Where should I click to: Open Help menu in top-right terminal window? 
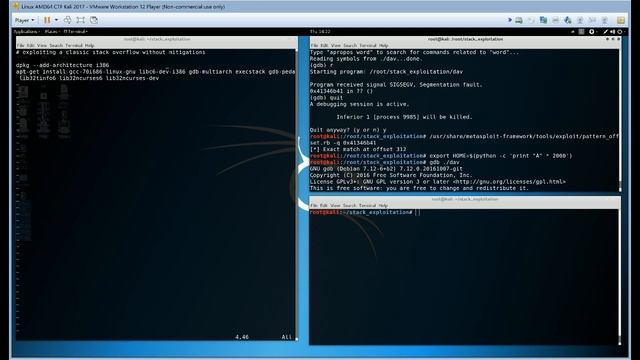click(x=383, y=46)
